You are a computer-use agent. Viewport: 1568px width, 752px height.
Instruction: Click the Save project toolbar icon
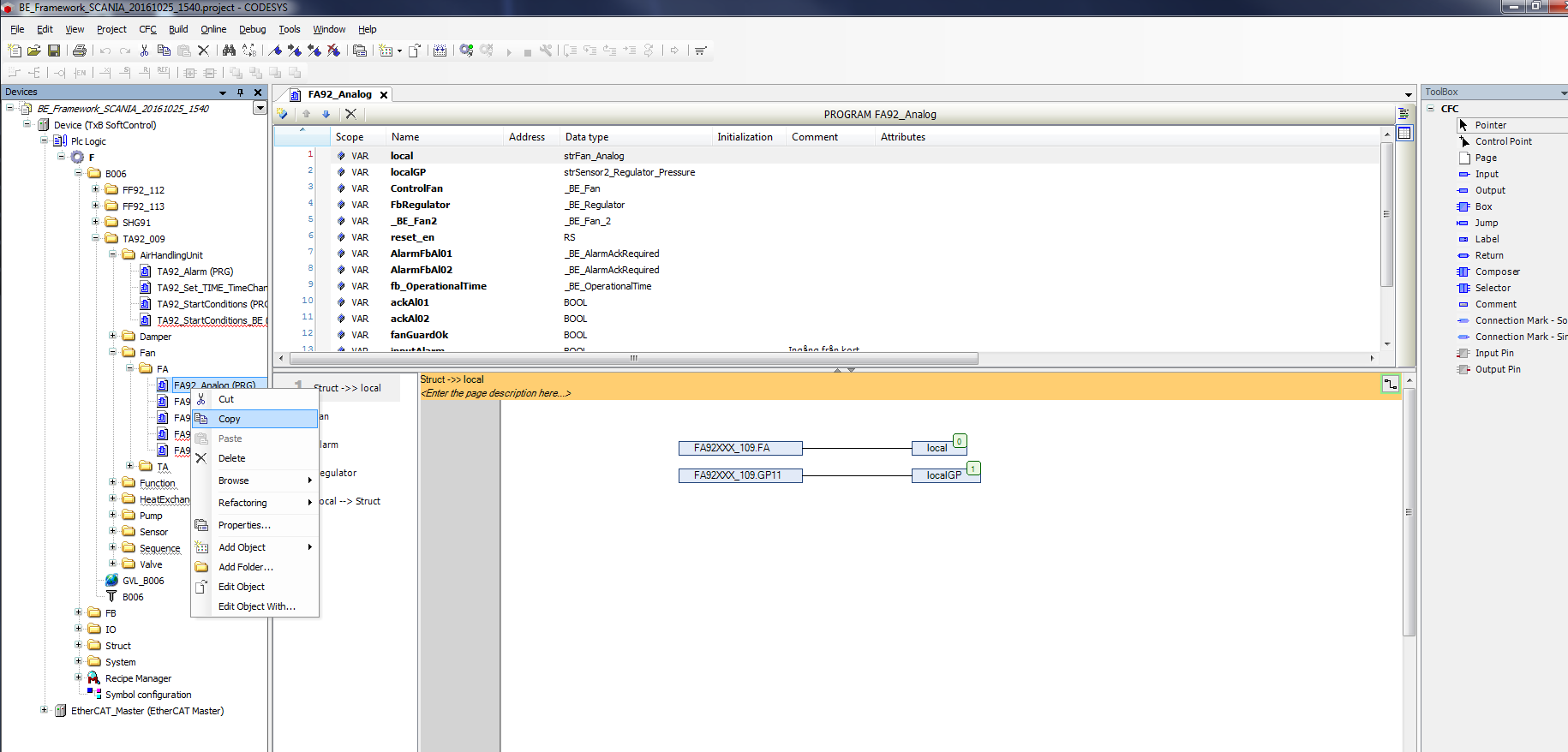click(54, 51)
